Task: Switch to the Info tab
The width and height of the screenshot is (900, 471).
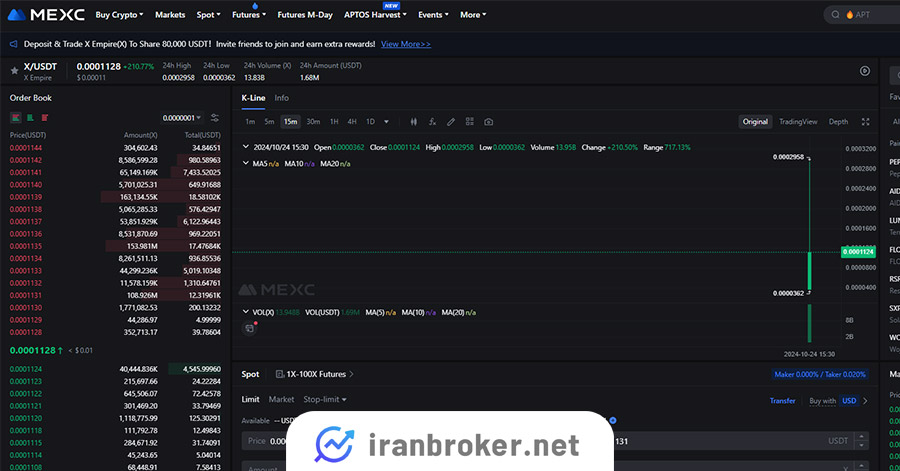Action: [x=281, y=98]
